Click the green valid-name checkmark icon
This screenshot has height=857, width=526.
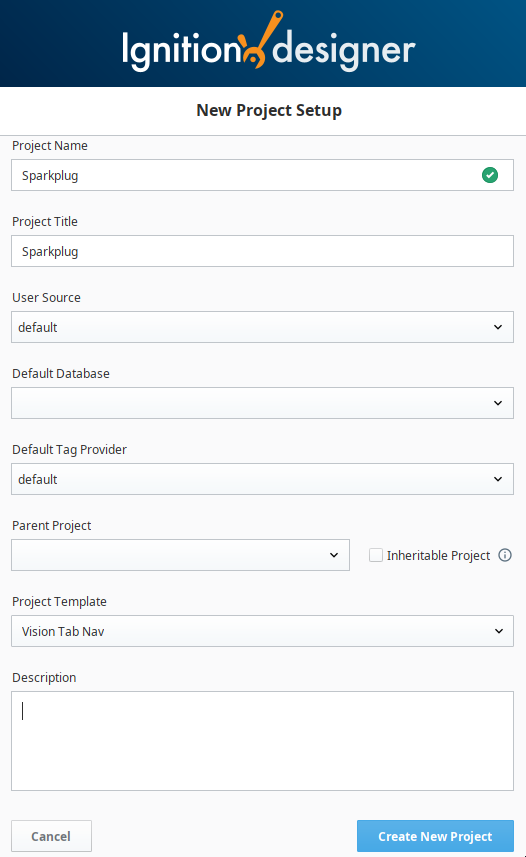(490, 175)
